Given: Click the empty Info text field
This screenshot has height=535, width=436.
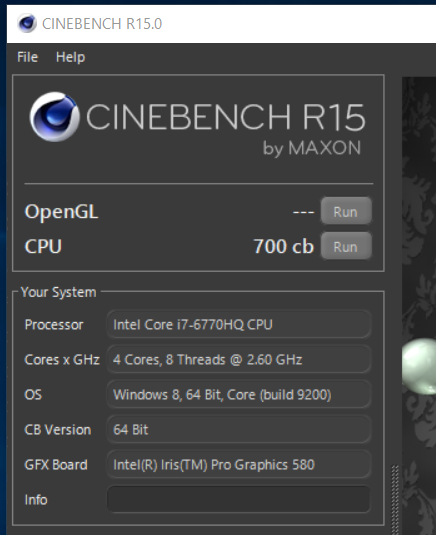Looking at the screenshot, I should [x=239, y=500].
